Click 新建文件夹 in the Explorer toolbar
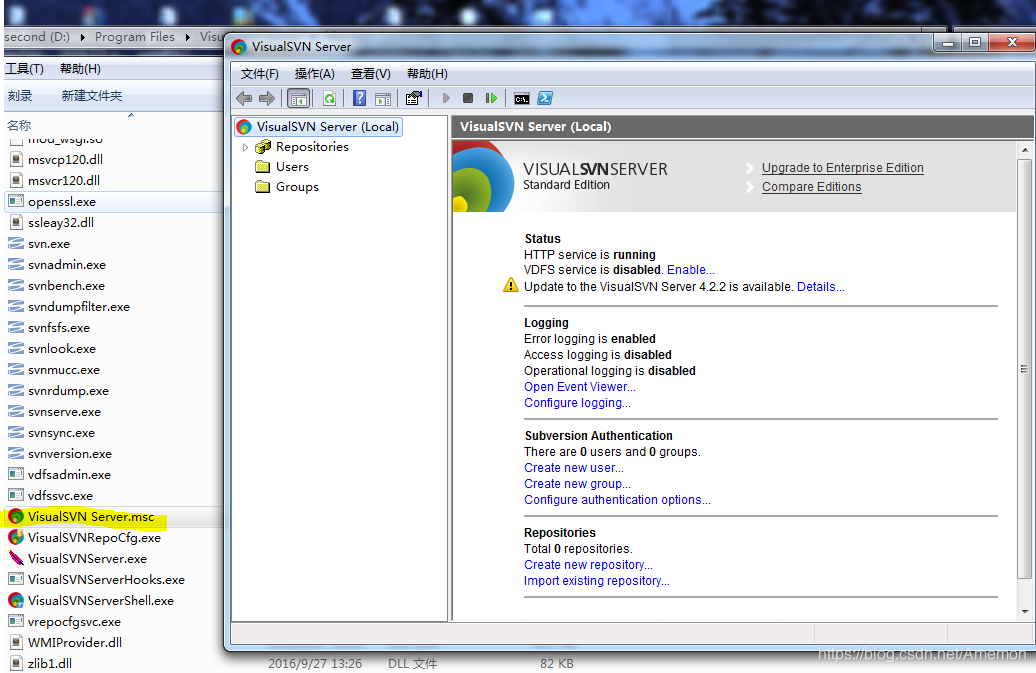This screenshot has width=1036, height=673. point(92,96)
